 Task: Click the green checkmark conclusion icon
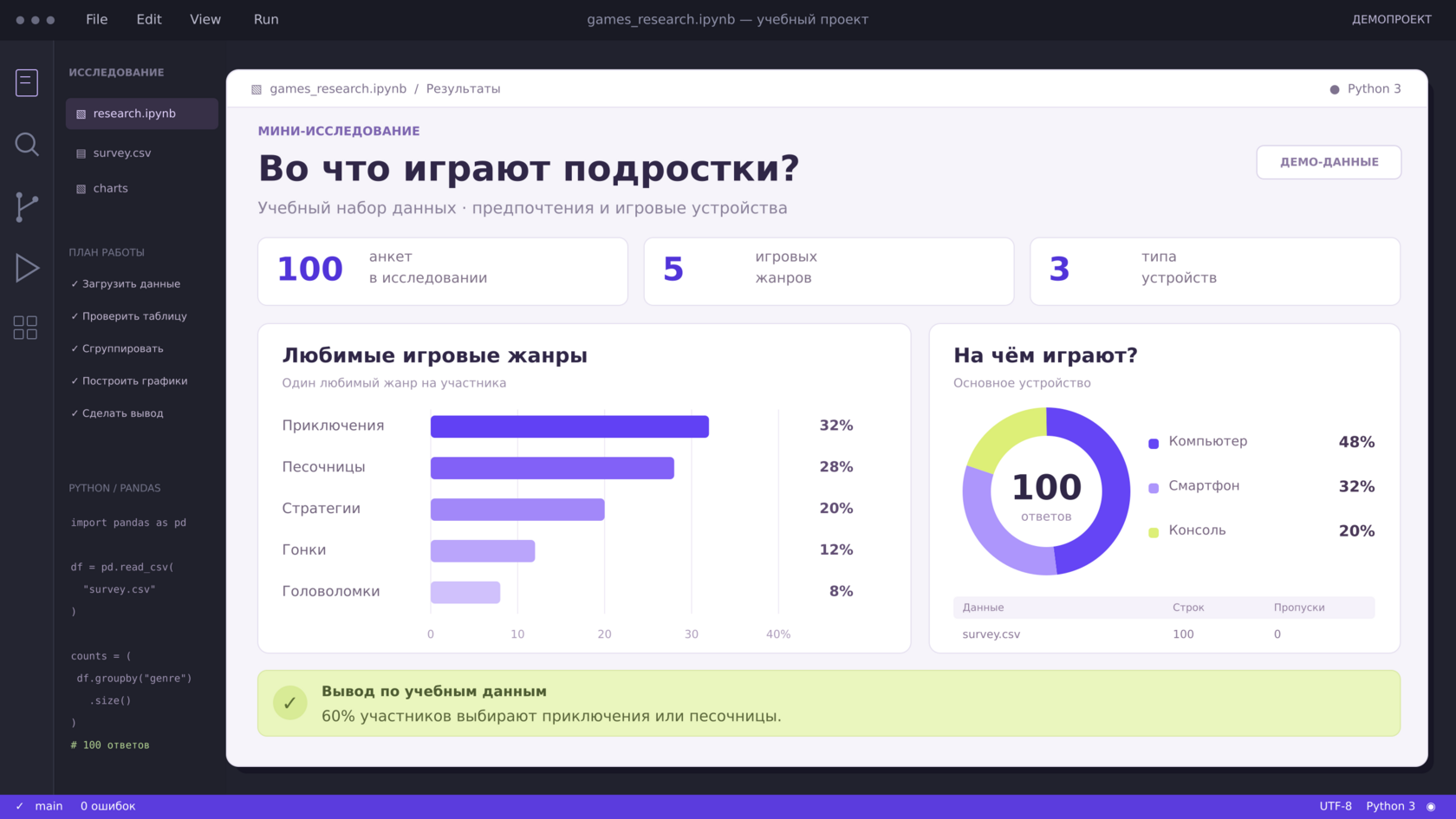(x=290, y=703)
